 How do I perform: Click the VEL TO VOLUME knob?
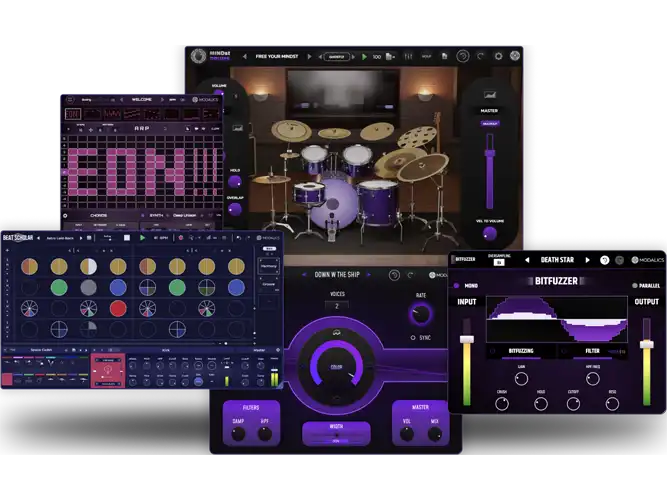(490, 233)
